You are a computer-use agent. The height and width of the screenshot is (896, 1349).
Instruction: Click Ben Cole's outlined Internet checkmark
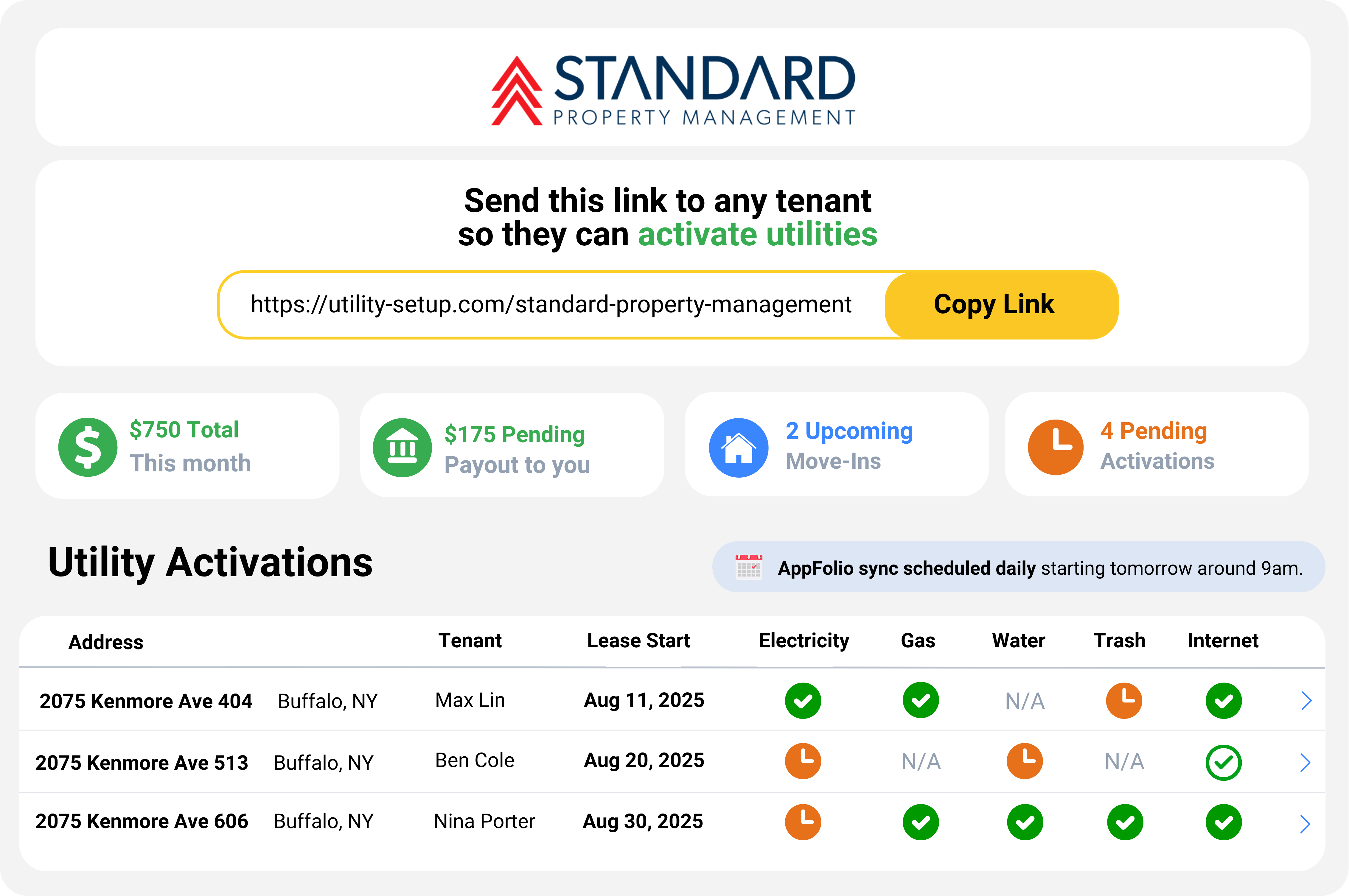[1223, 762]
